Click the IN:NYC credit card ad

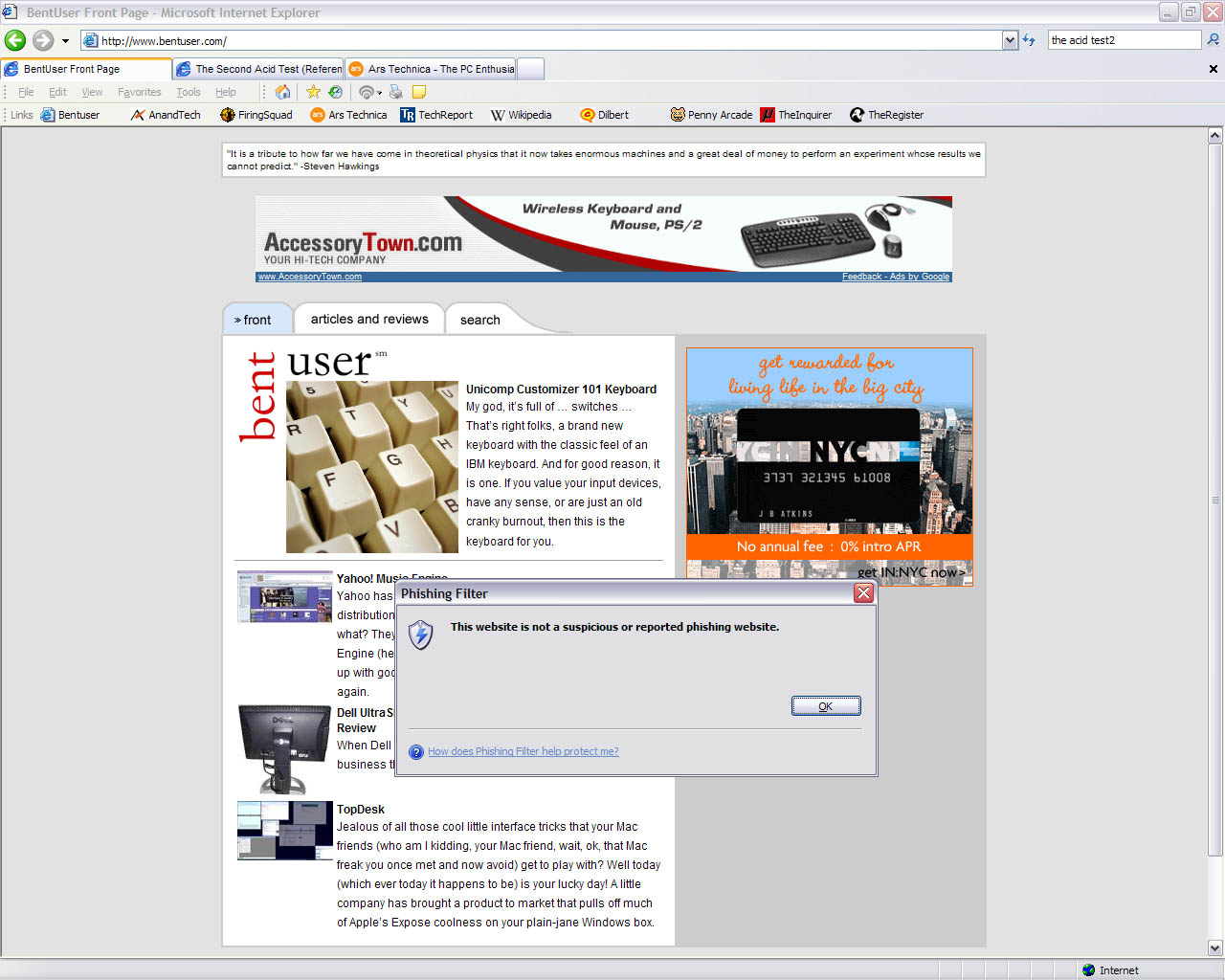click(x=830, y=466)
